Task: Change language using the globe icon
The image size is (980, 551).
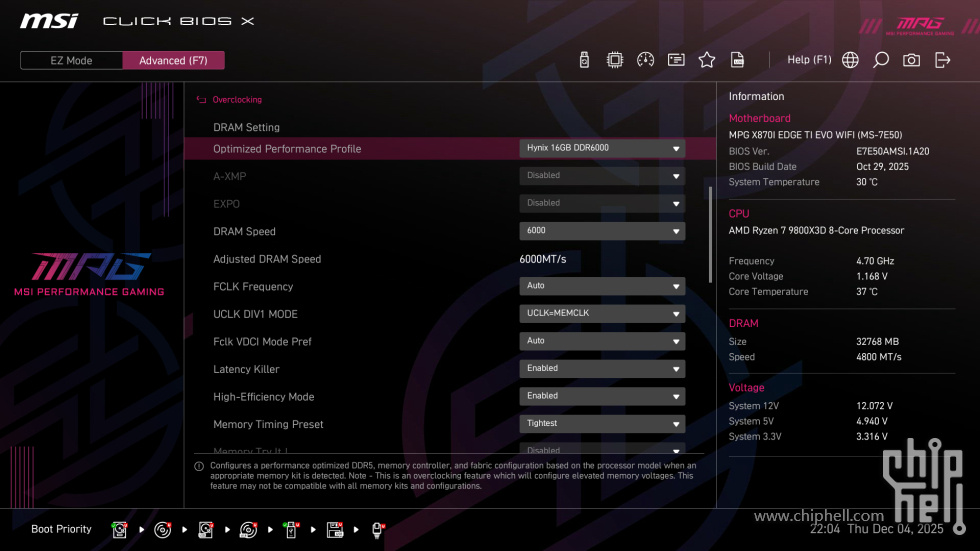Action: click(x=850, y=60)
